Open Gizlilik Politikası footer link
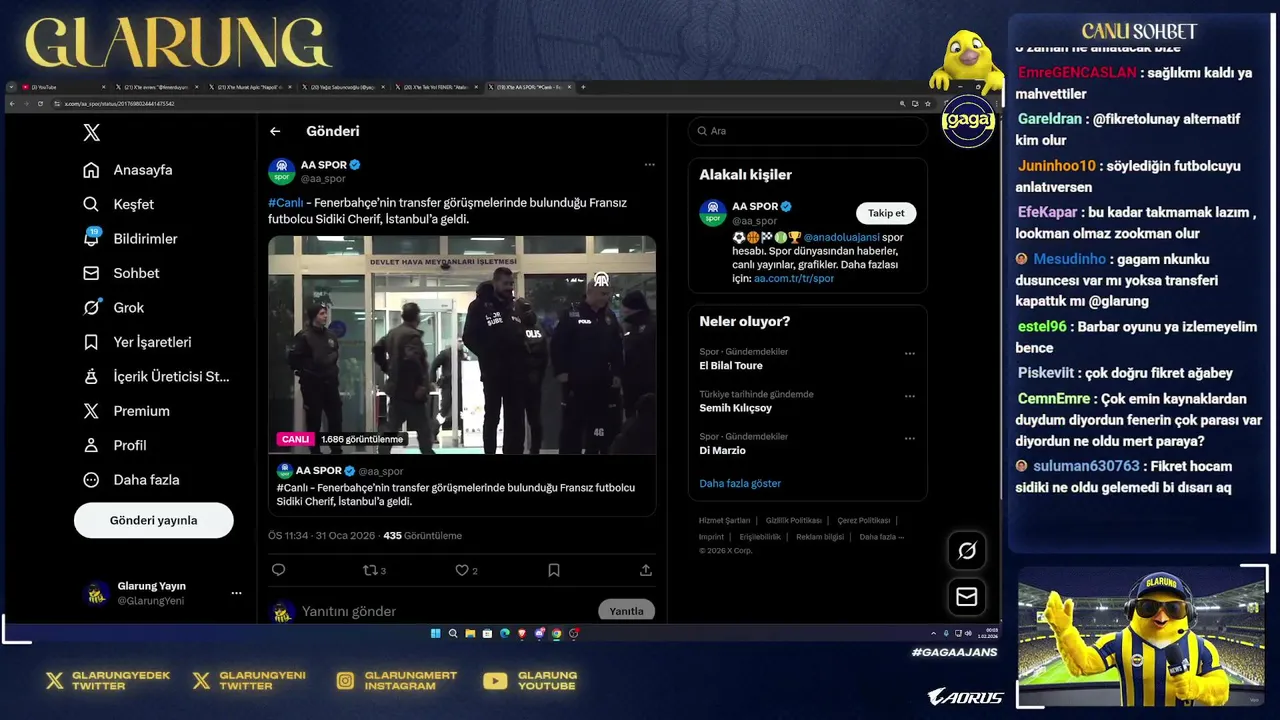This screenshot has width=1280, height=720. pos(793,521)
